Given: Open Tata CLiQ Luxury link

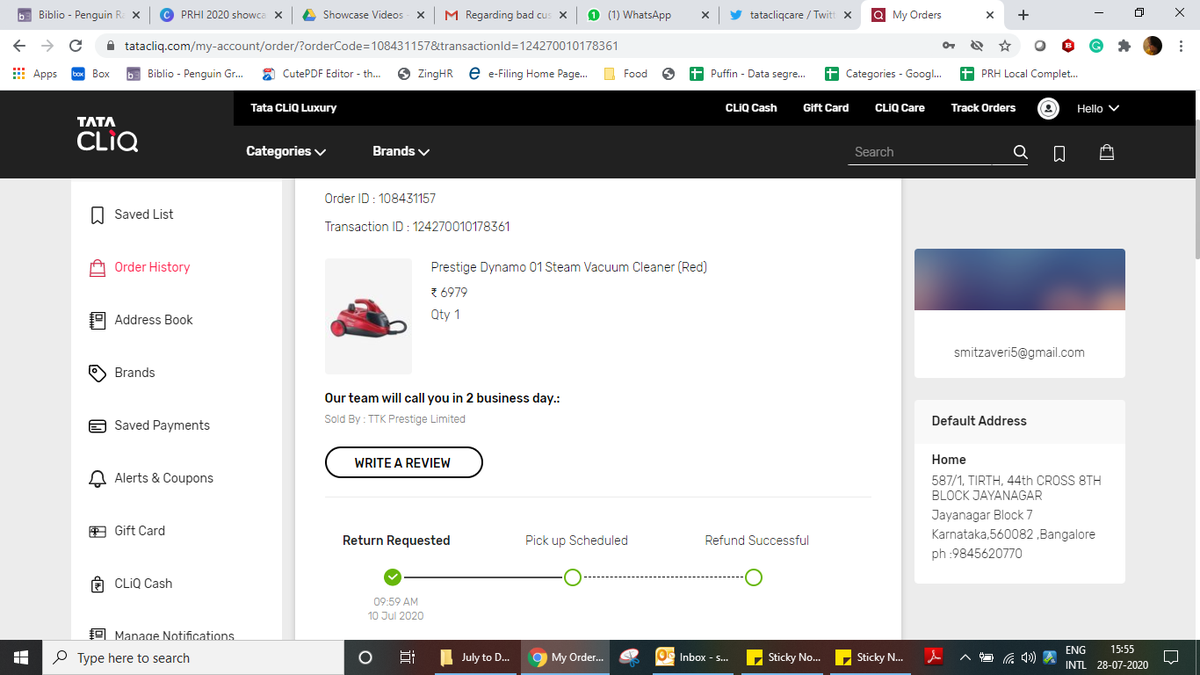Looking at the screenshot, I should point(294,108).
